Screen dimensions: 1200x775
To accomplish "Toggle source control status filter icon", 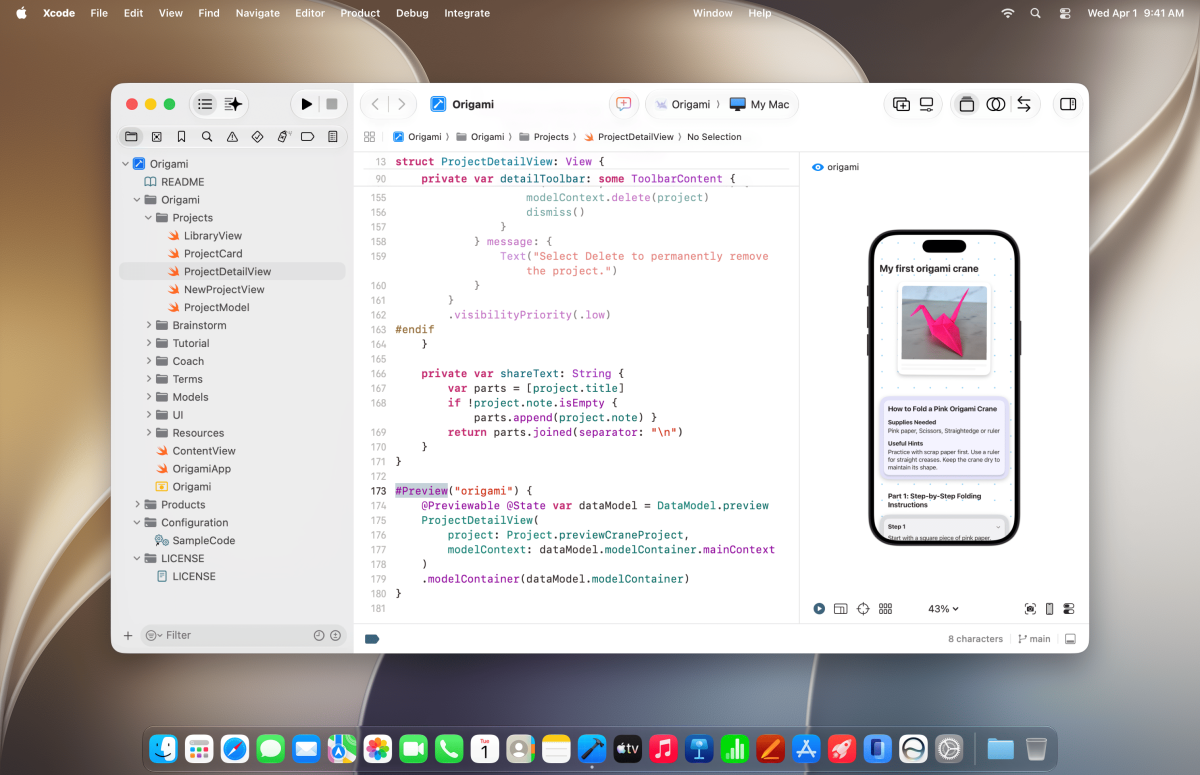I will (336, 635).
